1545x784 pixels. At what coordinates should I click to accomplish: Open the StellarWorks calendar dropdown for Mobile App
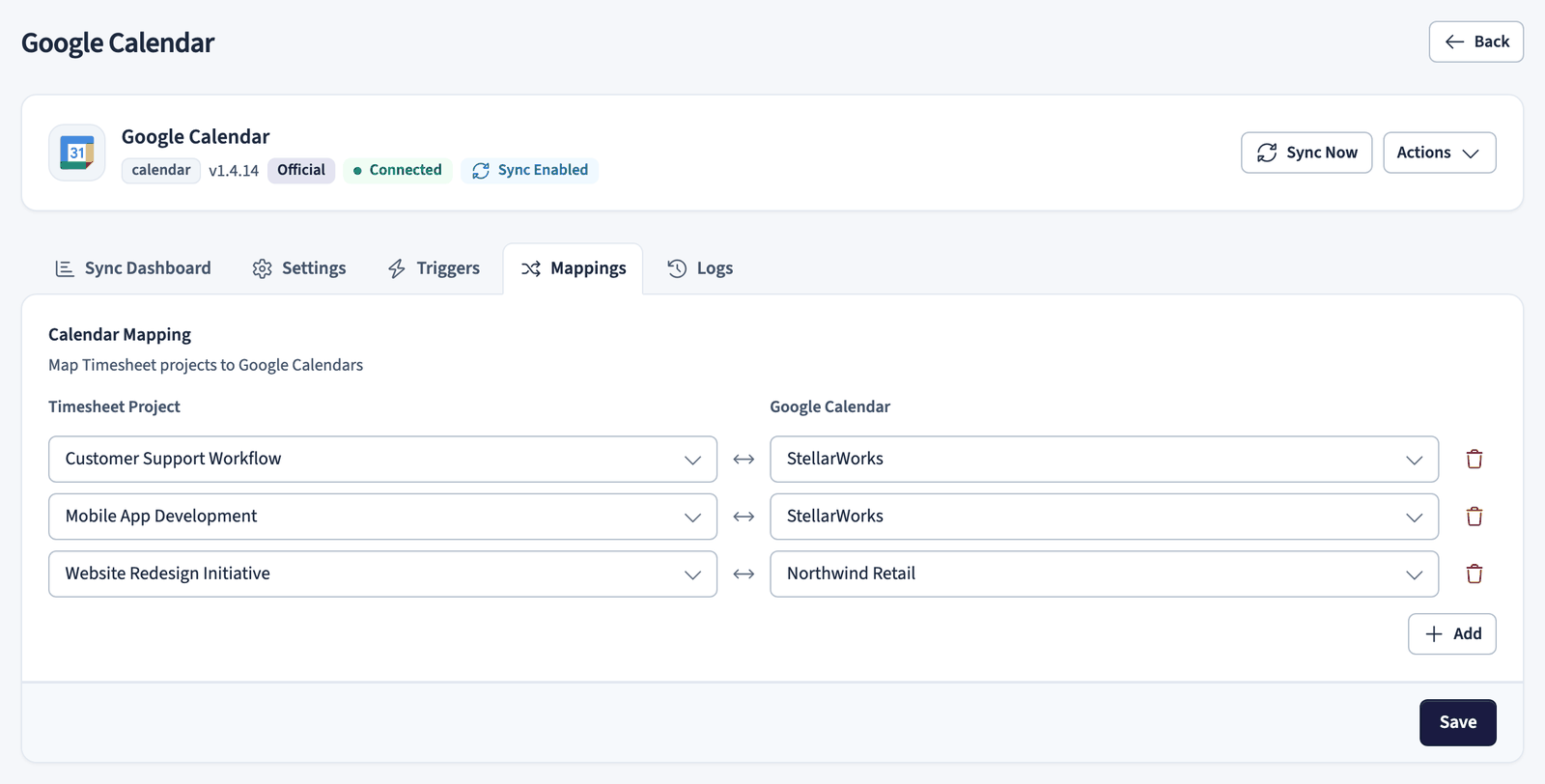1104,517
